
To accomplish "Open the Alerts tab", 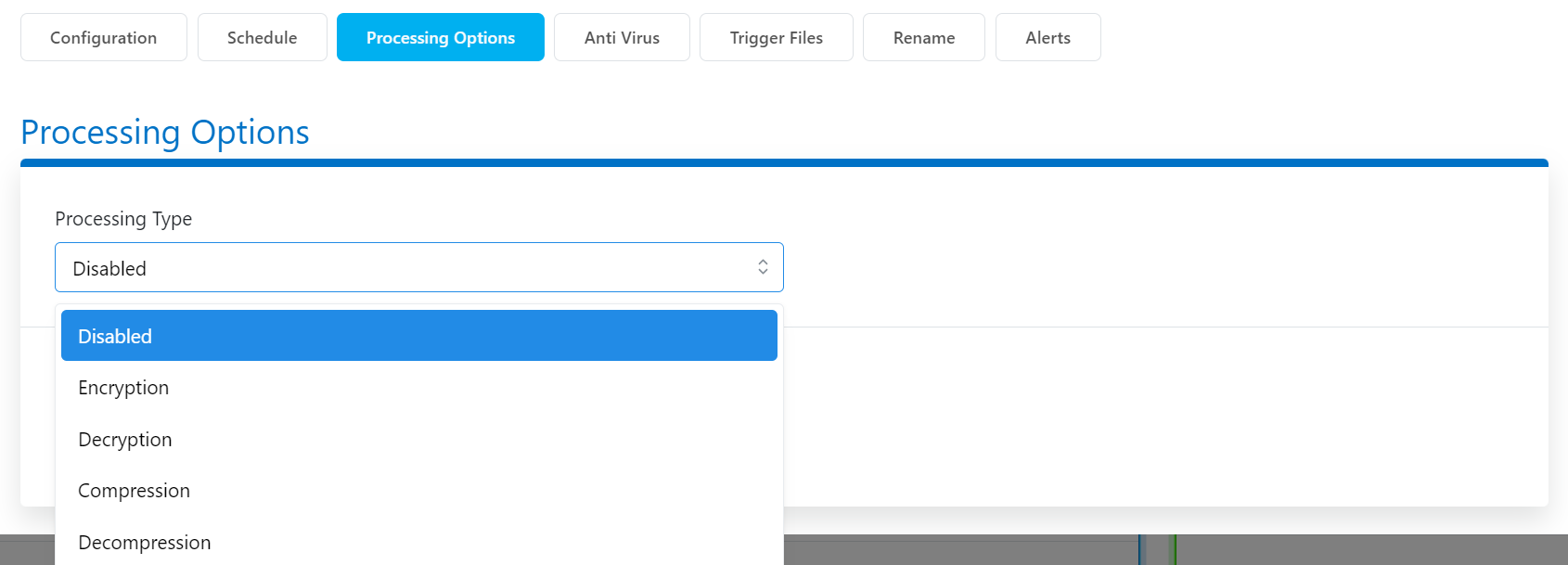I will [x=1047, y=37].
